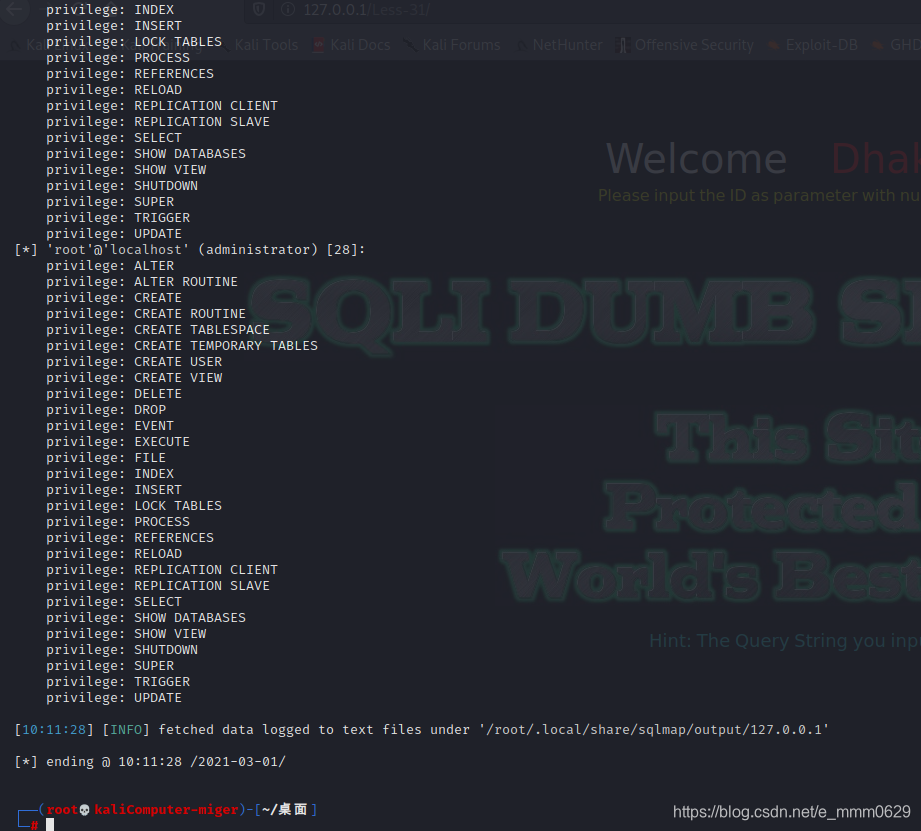Click the 'privilege: DROP' line
921x831 pixels.
click(x=106, y=410)
